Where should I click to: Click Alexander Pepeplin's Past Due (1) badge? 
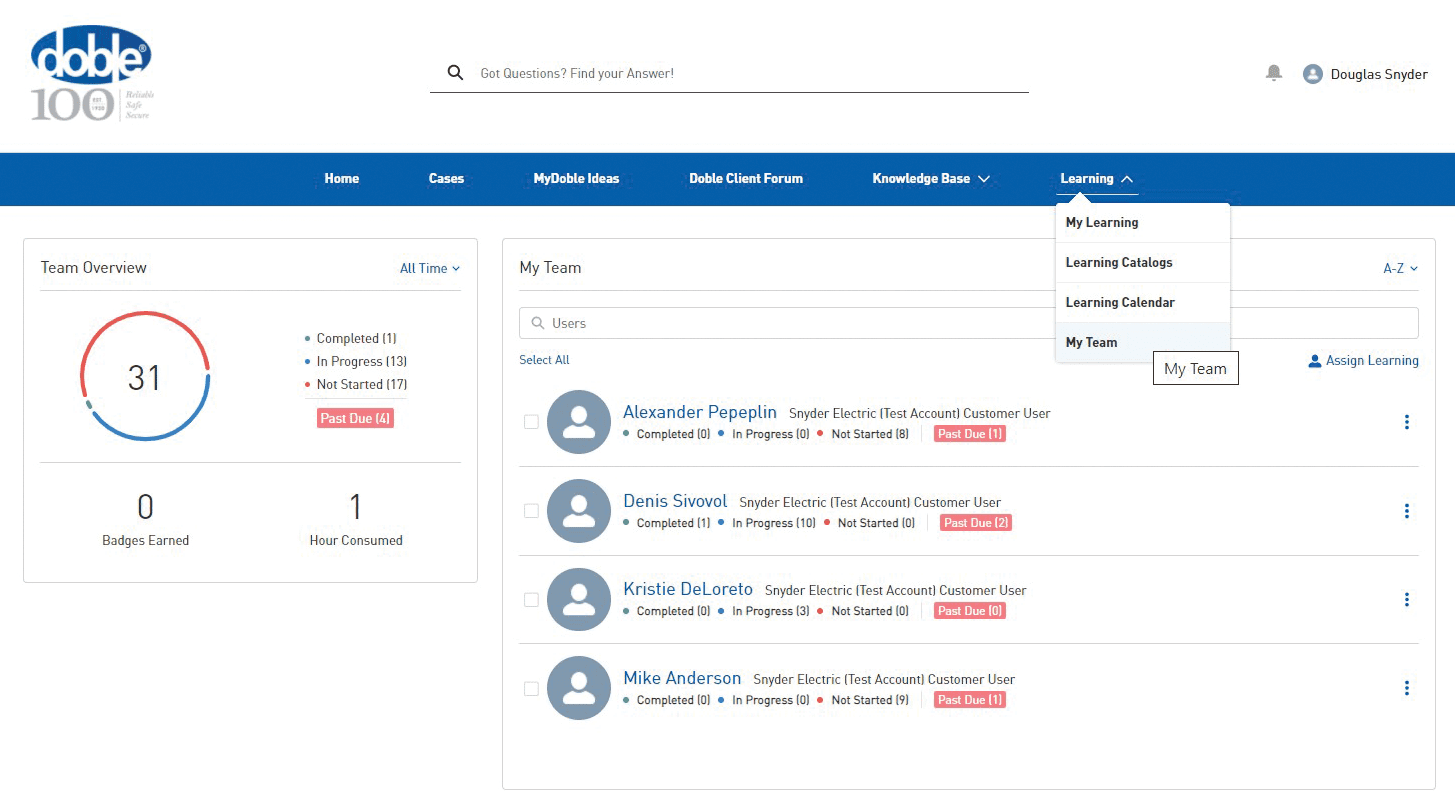(x=970, y=434)
